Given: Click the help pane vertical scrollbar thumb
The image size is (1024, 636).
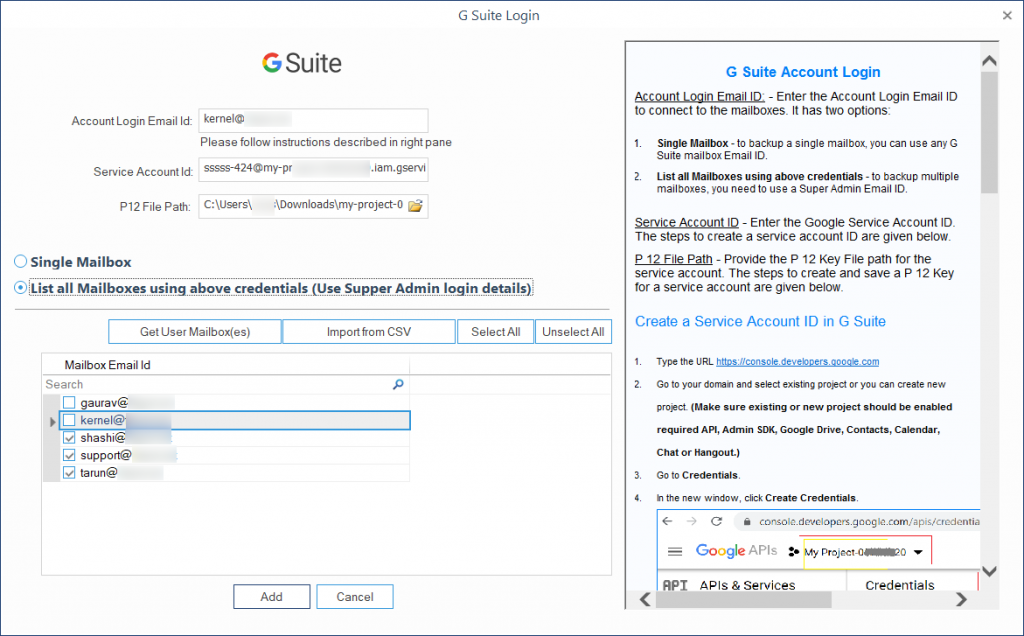Looking at the screenshot, I should coord(989,133).
